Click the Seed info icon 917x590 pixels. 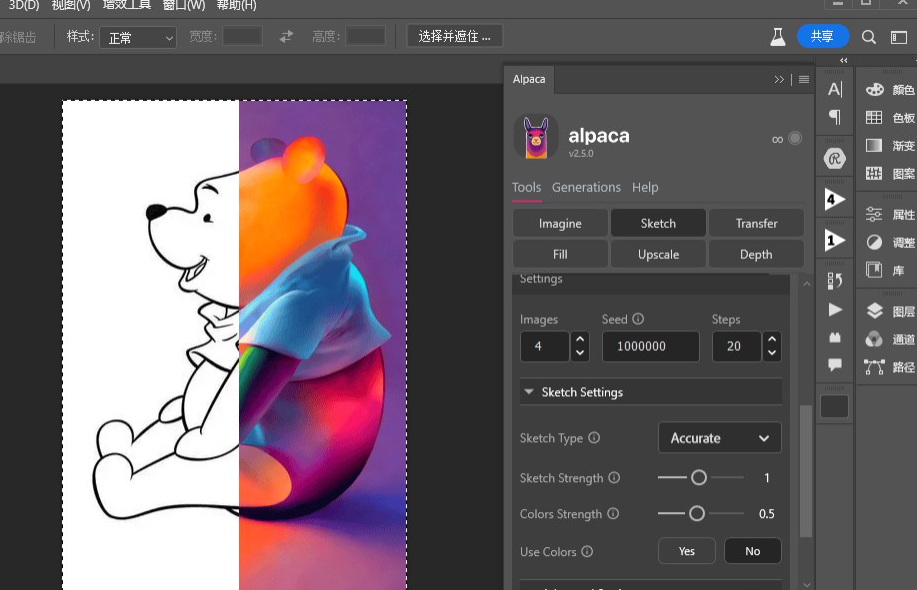click(638, 319)
